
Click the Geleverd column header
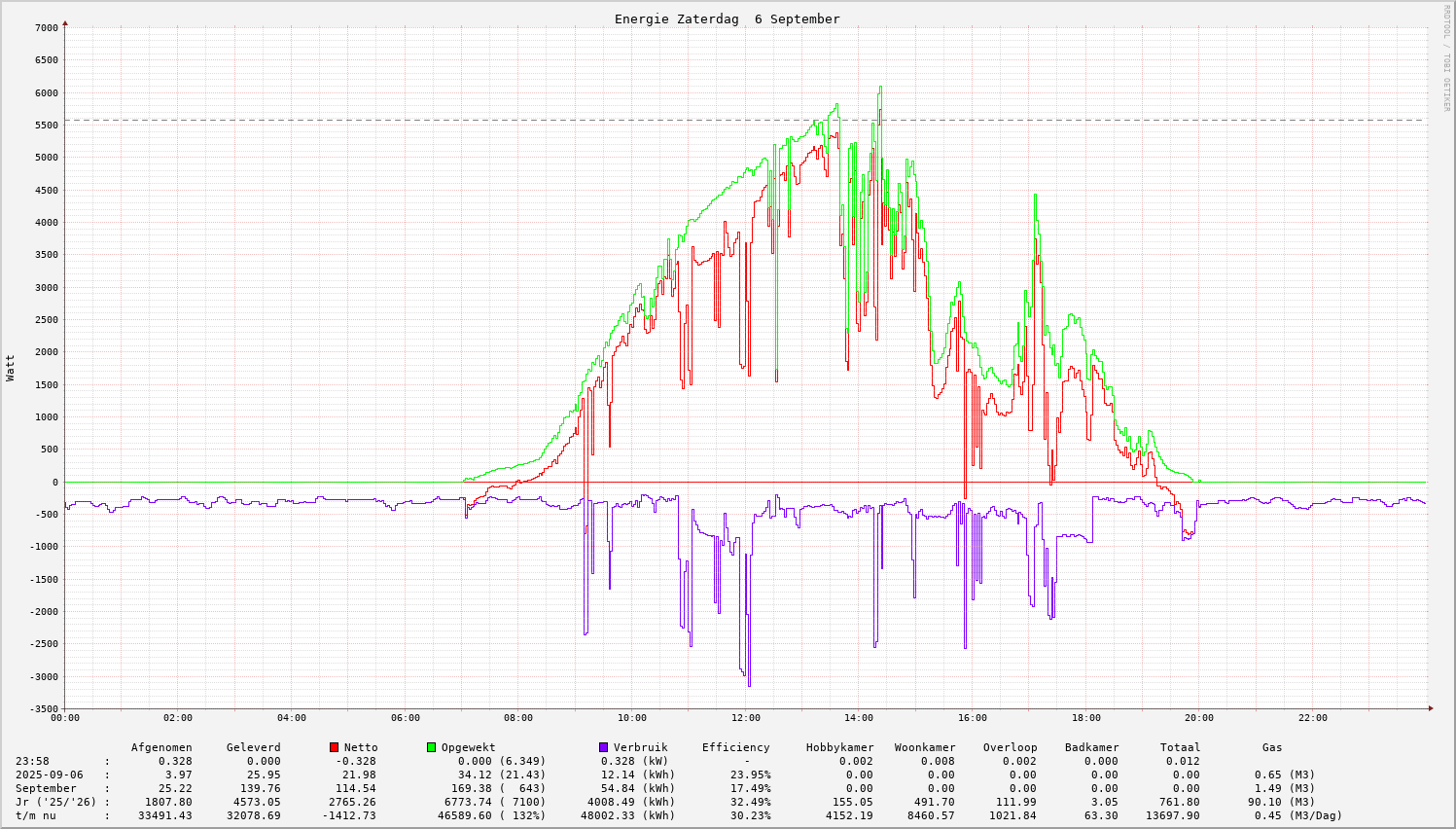pyautogui.click(x=253, y=747)
